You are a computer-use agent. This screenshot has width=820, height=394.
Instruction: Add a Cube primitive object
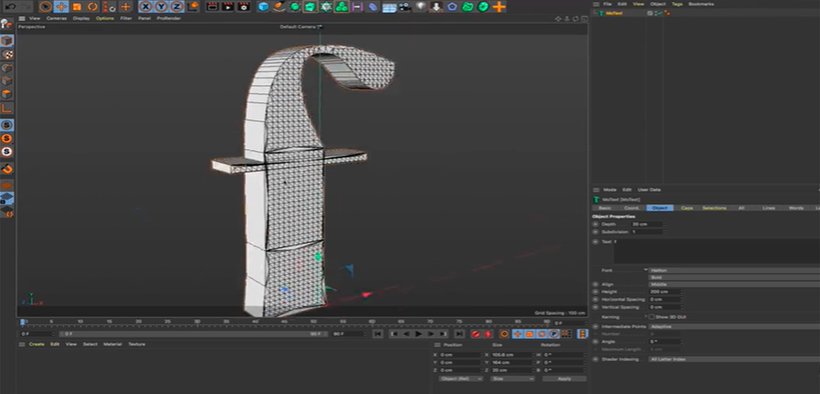coord(264,7)
